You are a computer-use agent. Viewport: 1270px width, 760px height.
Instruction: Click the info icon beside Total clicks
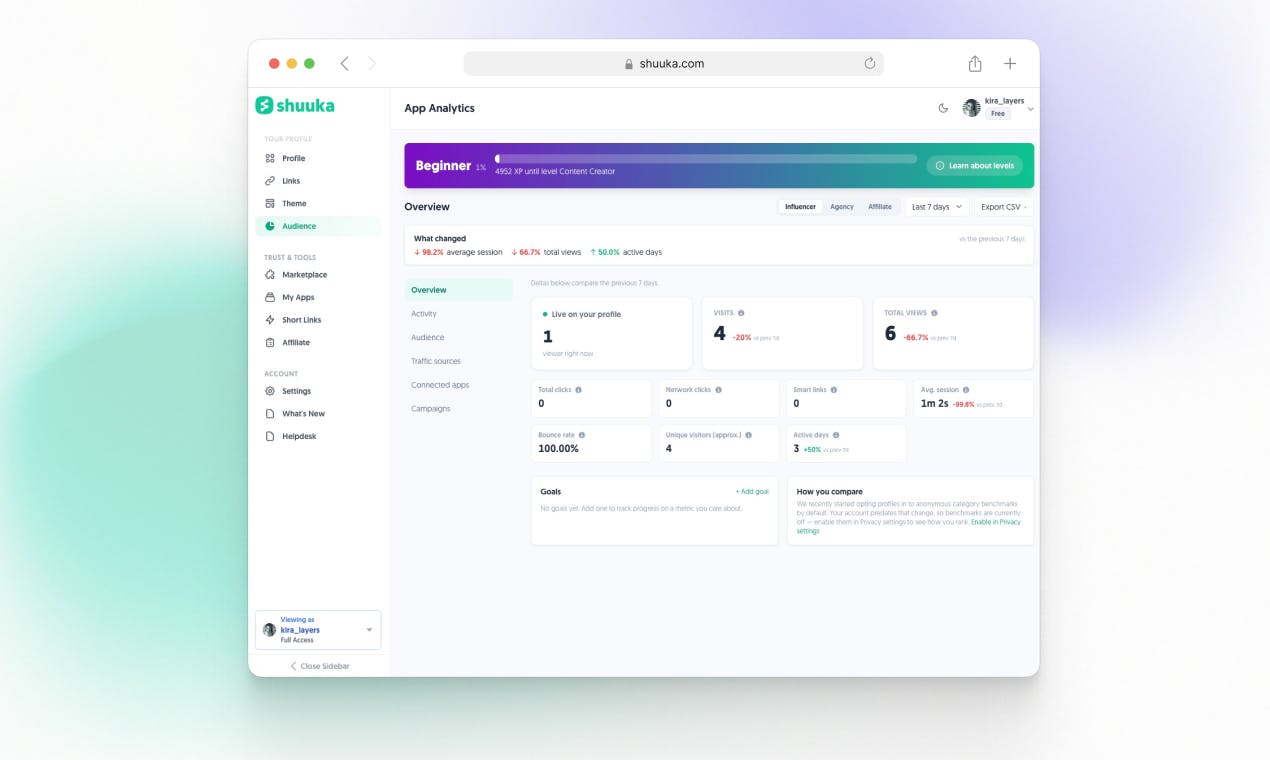click(579, 390)
